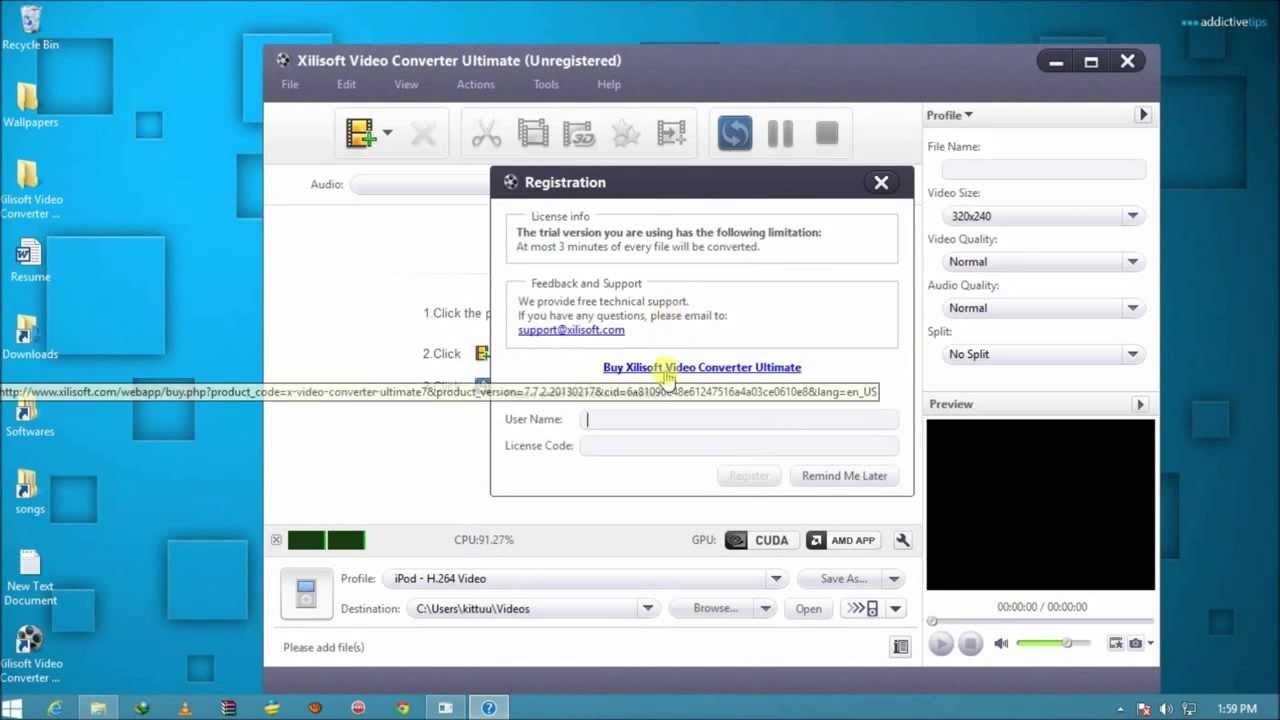1280x720 pixels.
Task: Open Google Chrome from the taskbar
Action: 402,708
